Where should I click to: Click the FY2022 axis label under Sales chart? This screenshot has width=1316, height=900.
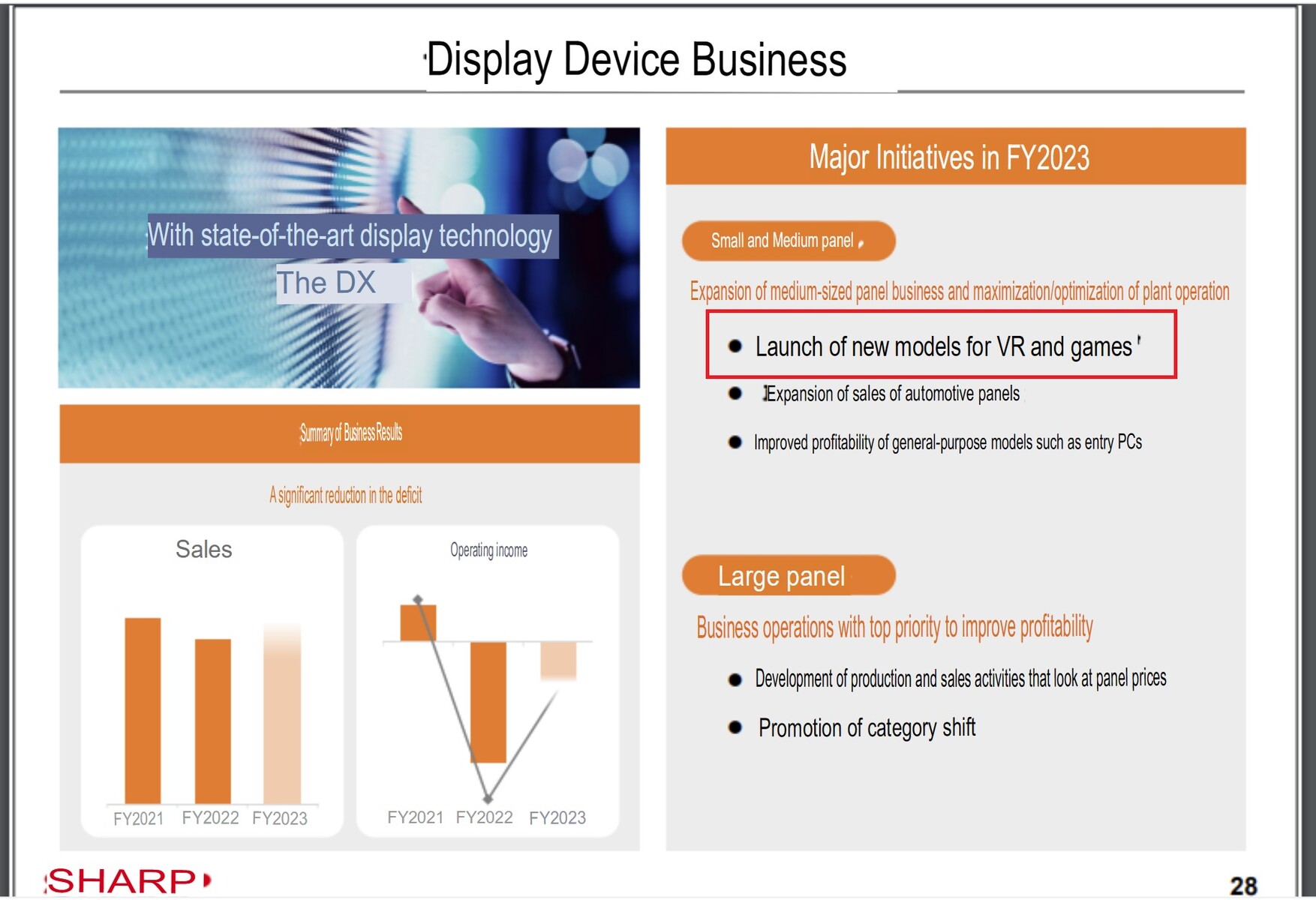(210, 817)
